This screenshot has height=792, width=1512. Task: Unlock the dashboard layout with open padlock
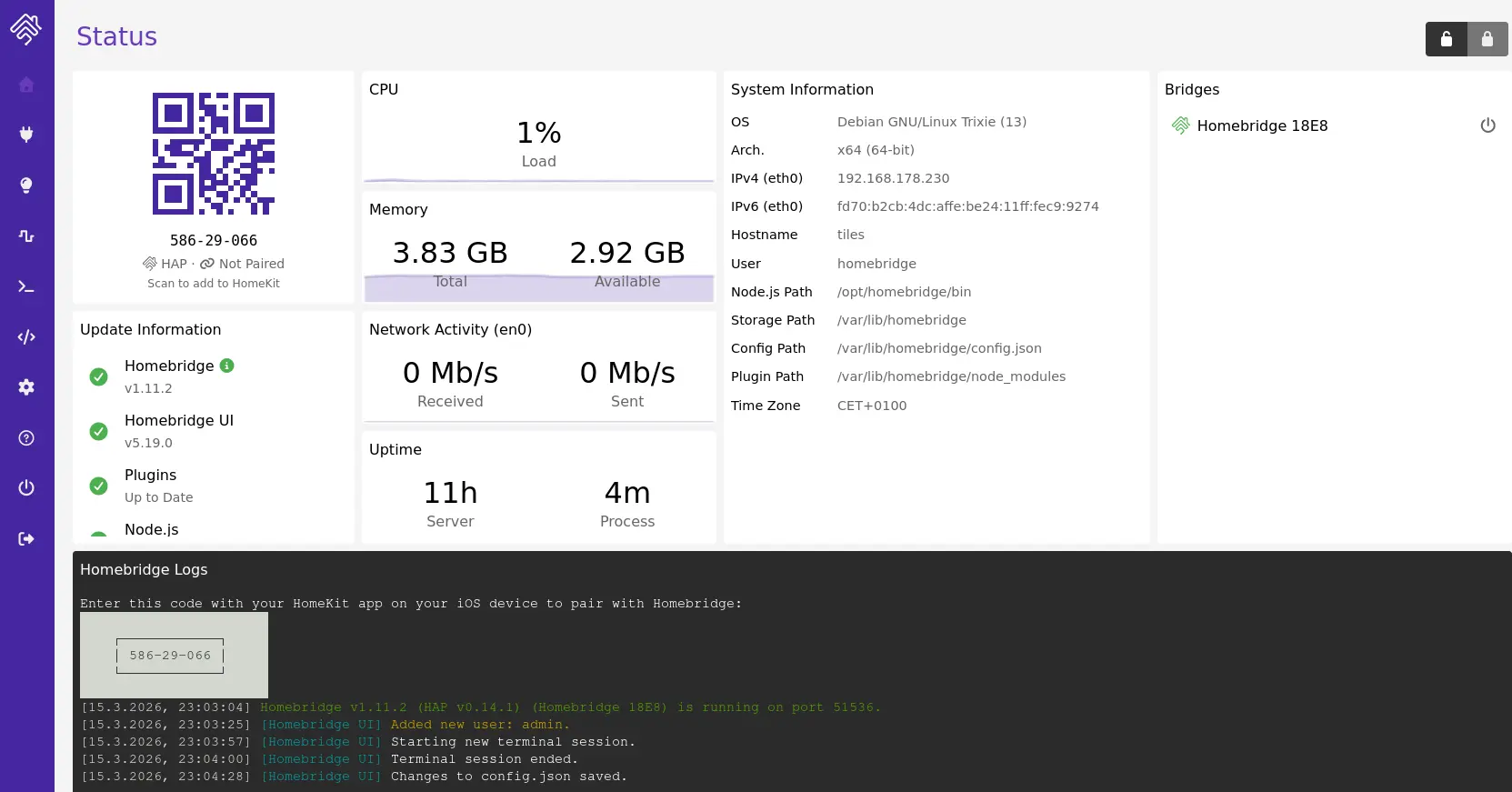click(x=1446, y=39)
